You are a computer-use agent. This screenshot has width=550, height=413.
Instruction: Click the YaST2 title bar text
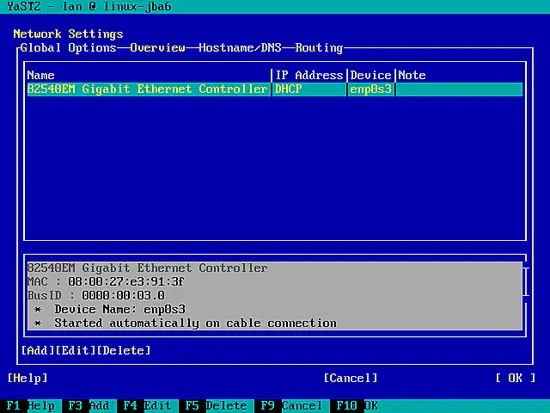[89, 7]
